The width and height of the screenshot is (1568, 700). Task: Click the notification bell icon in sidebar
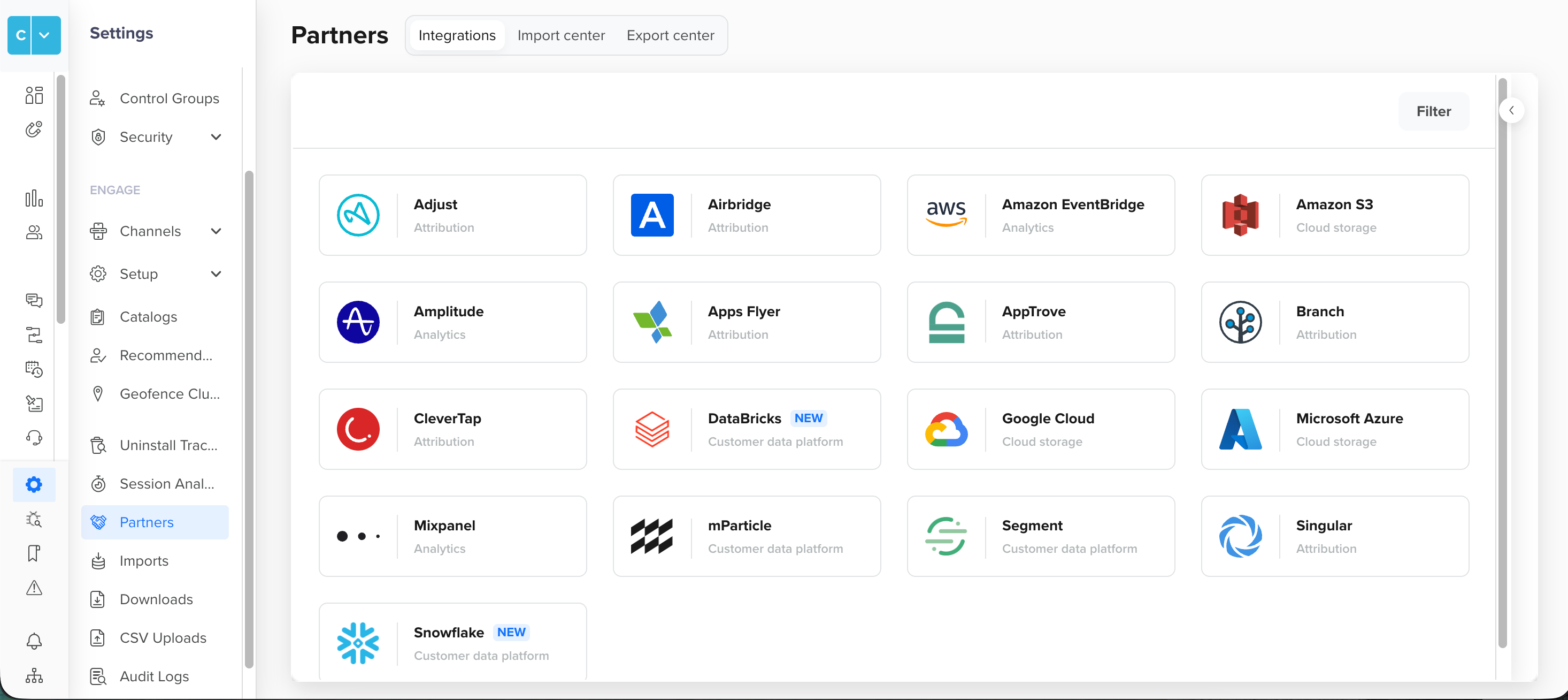(34, 640)
